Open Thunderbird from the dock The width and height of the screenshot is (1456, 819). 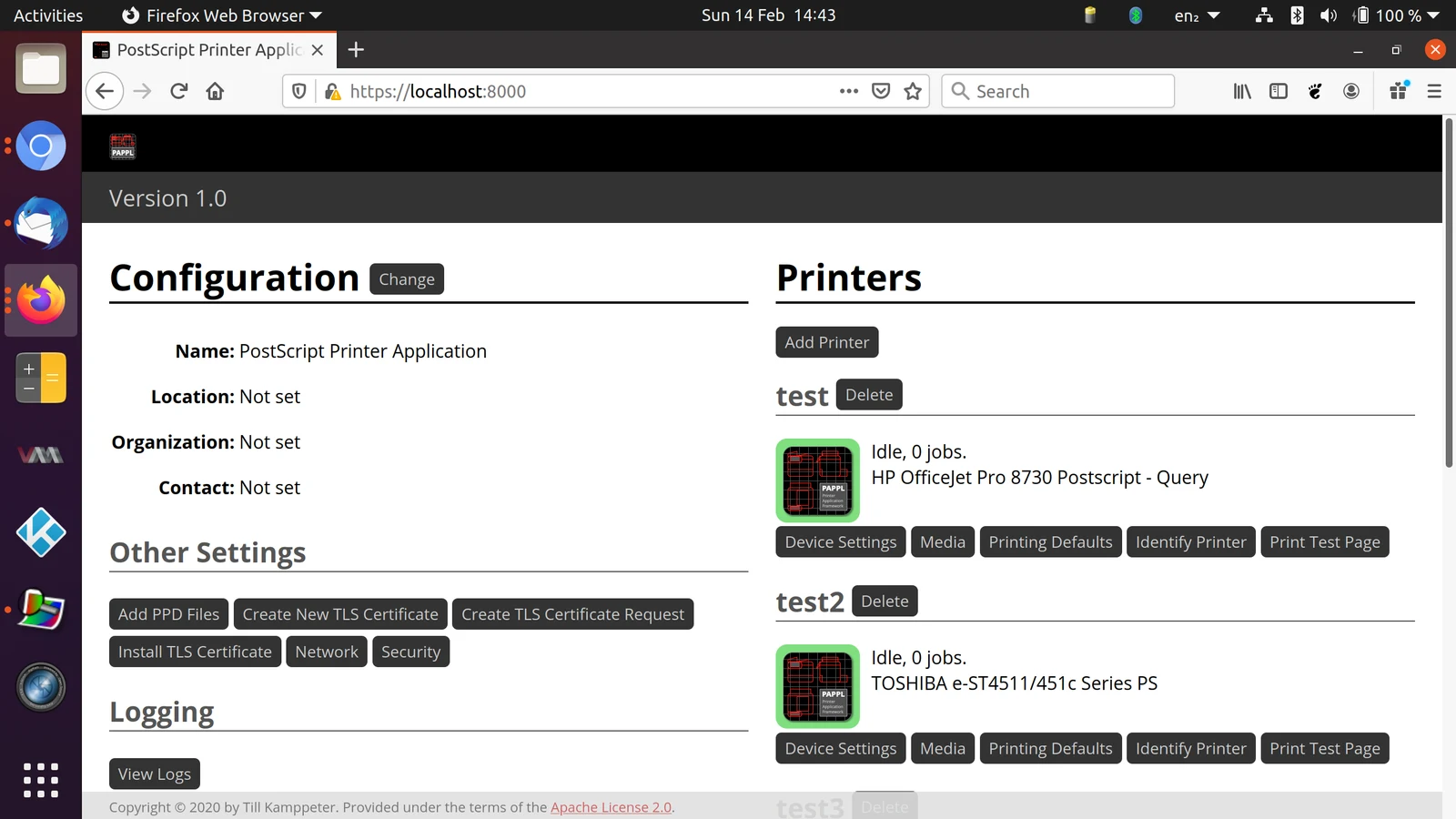coord(41,223)
